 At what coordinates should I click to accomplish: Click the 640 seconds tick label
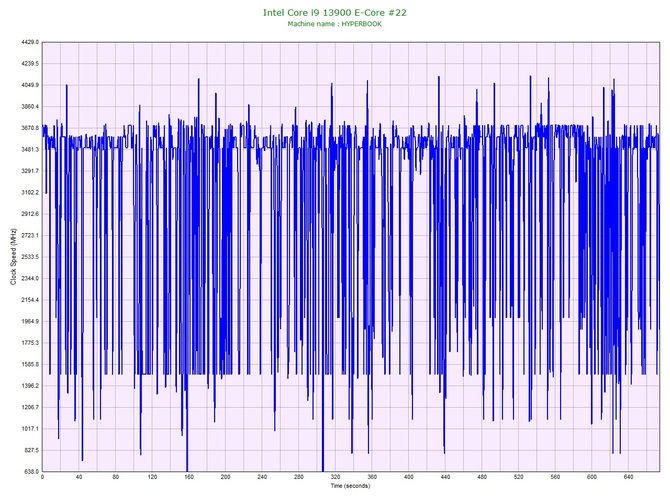[629, 477]
